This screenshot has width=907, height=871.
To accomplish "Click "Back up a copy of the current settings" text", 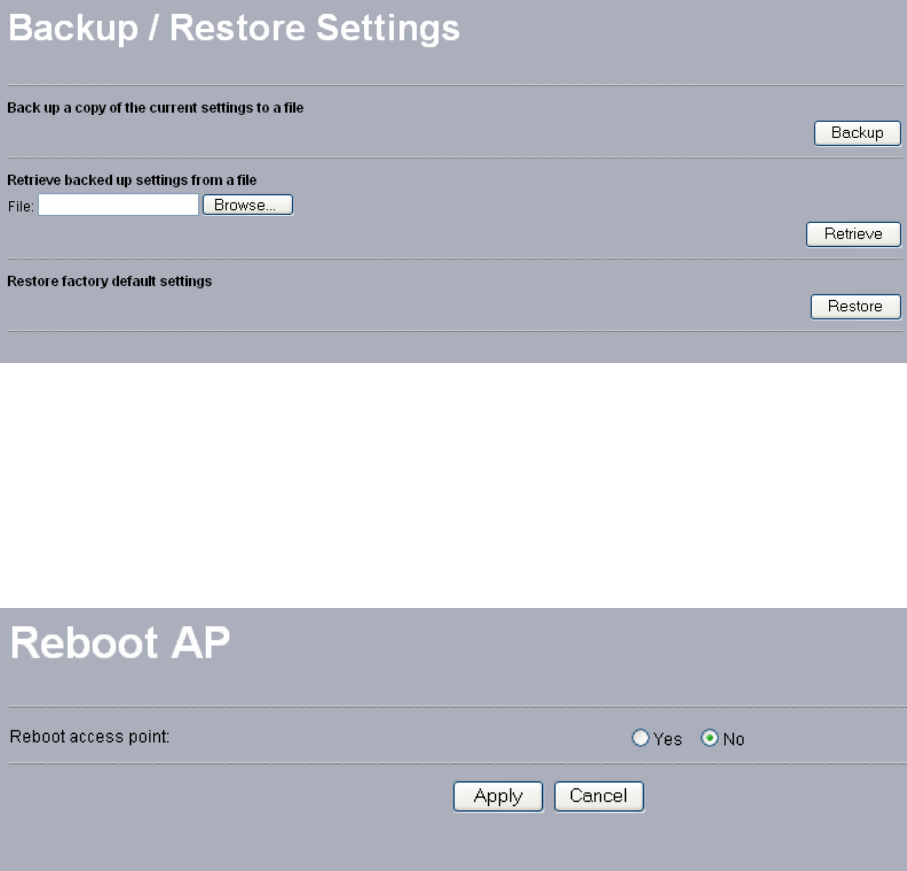I will [155, 107].
